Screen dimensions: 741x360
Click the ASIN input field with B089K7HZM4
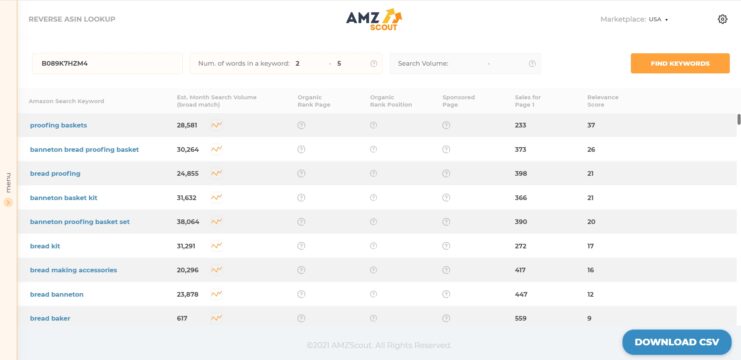tap(107, 63)
